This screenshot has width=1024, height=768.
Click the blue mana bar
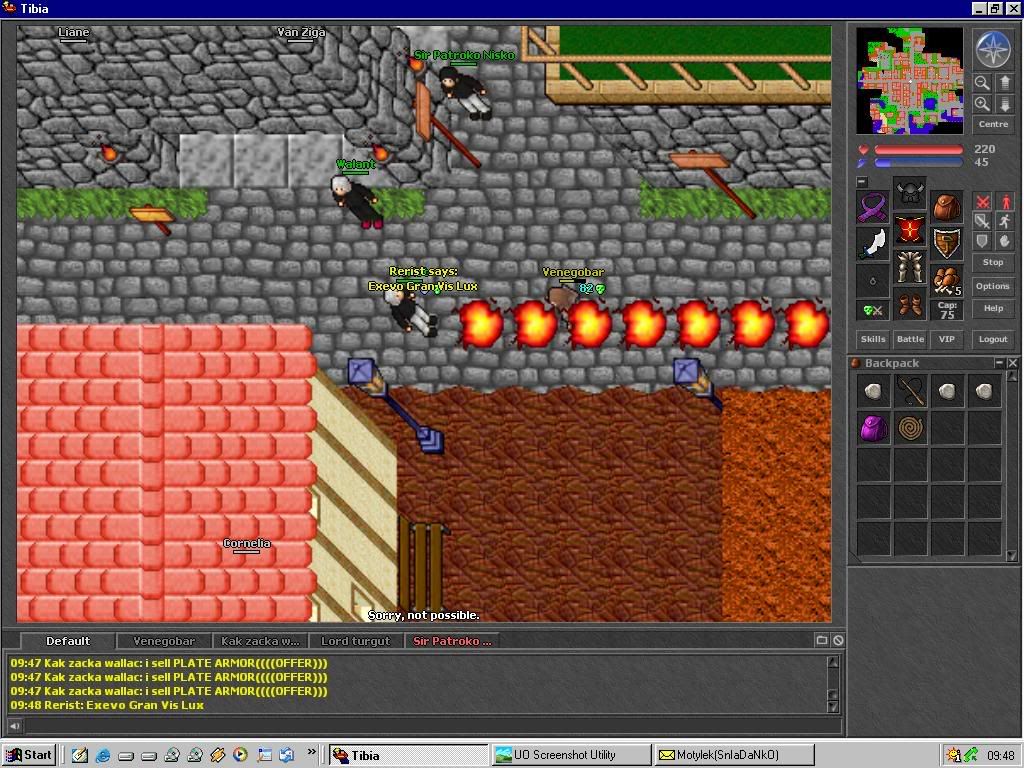[x=918, y=163]
